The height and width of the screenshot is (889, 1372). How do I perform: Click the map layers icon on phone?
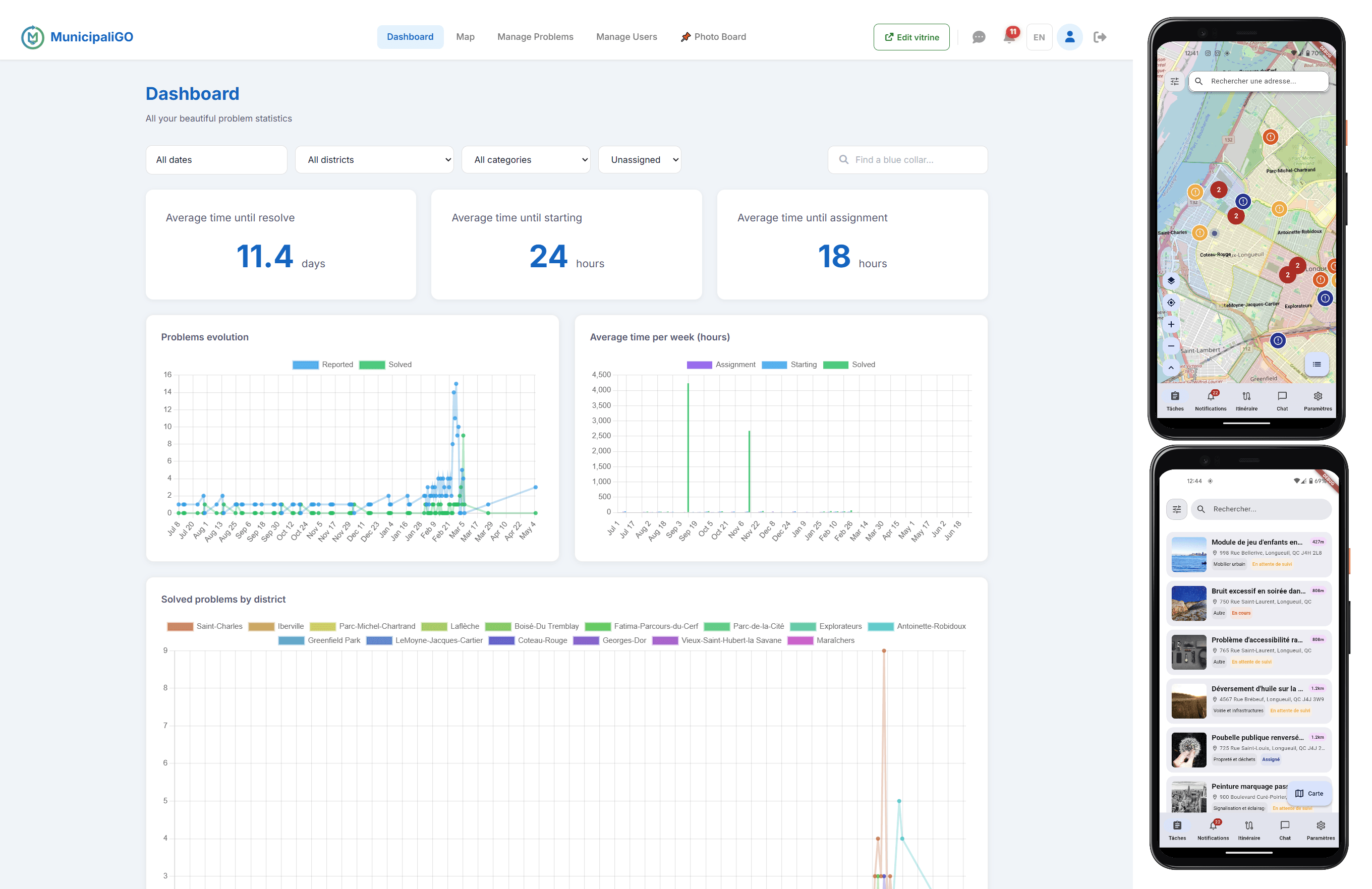1171,280
